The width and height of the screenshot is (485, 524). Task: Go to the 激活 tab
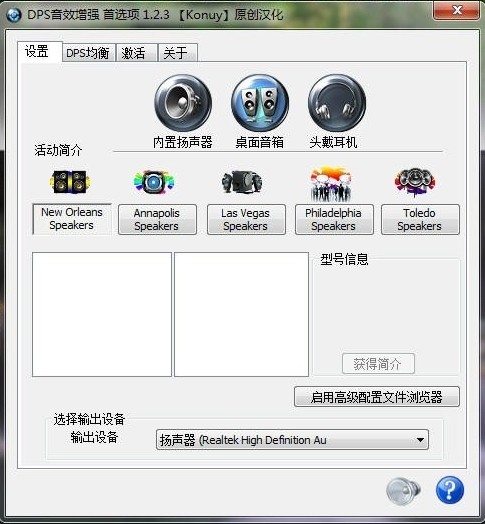pos(136,53)
